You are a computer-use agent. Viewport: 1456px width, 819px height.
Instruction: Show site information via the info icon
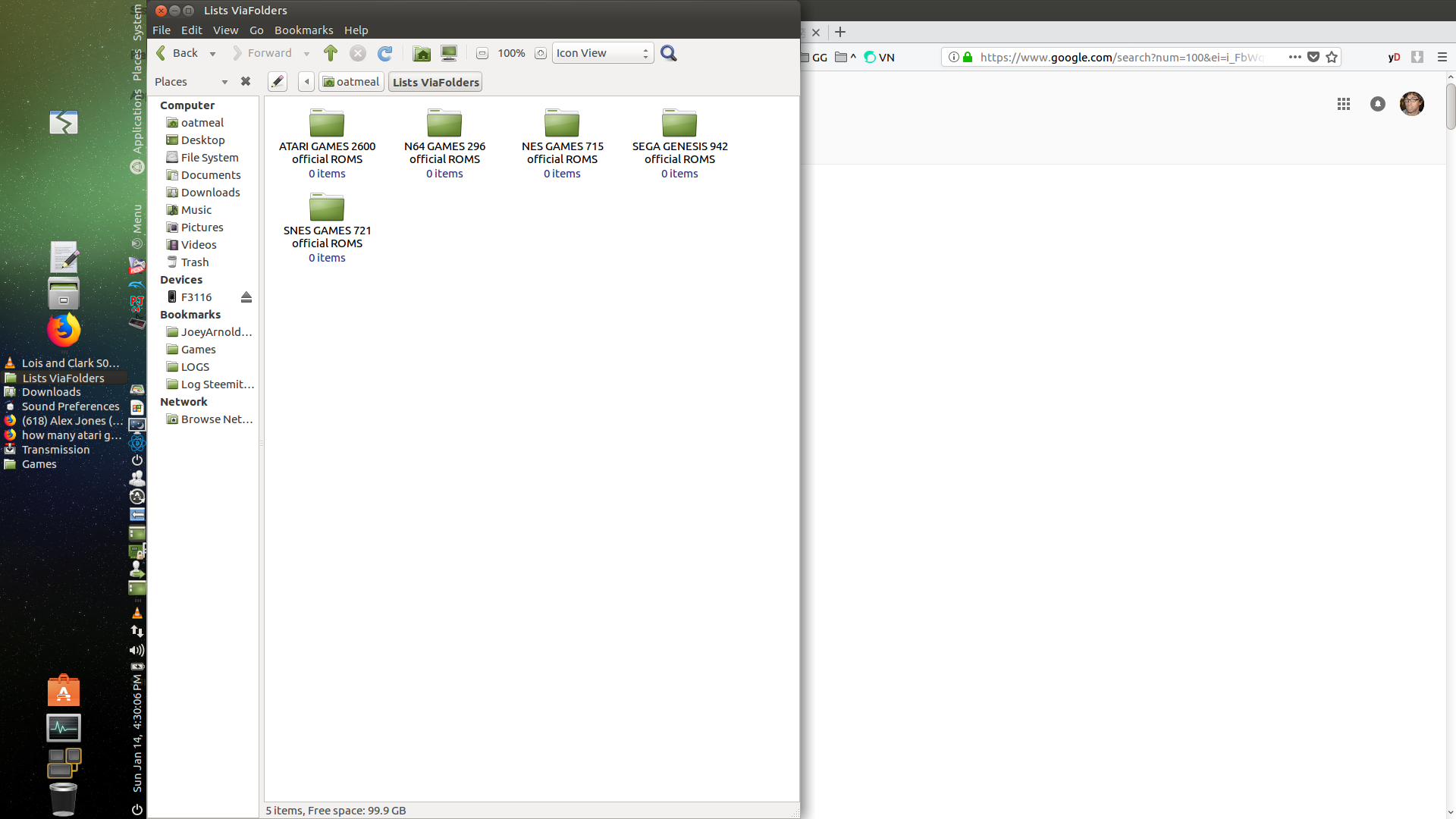point(954,57)
